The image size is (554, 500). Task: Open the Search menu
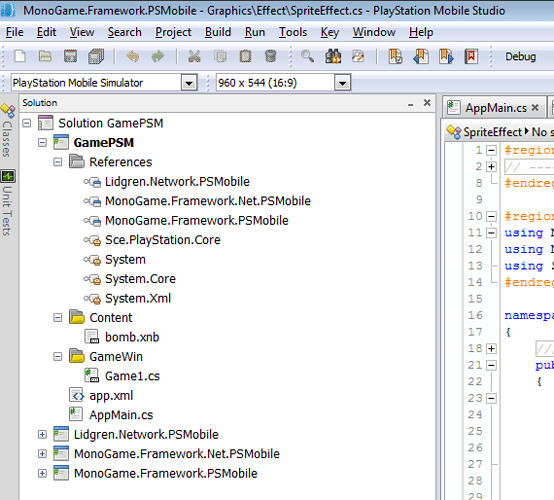[124, 32]
